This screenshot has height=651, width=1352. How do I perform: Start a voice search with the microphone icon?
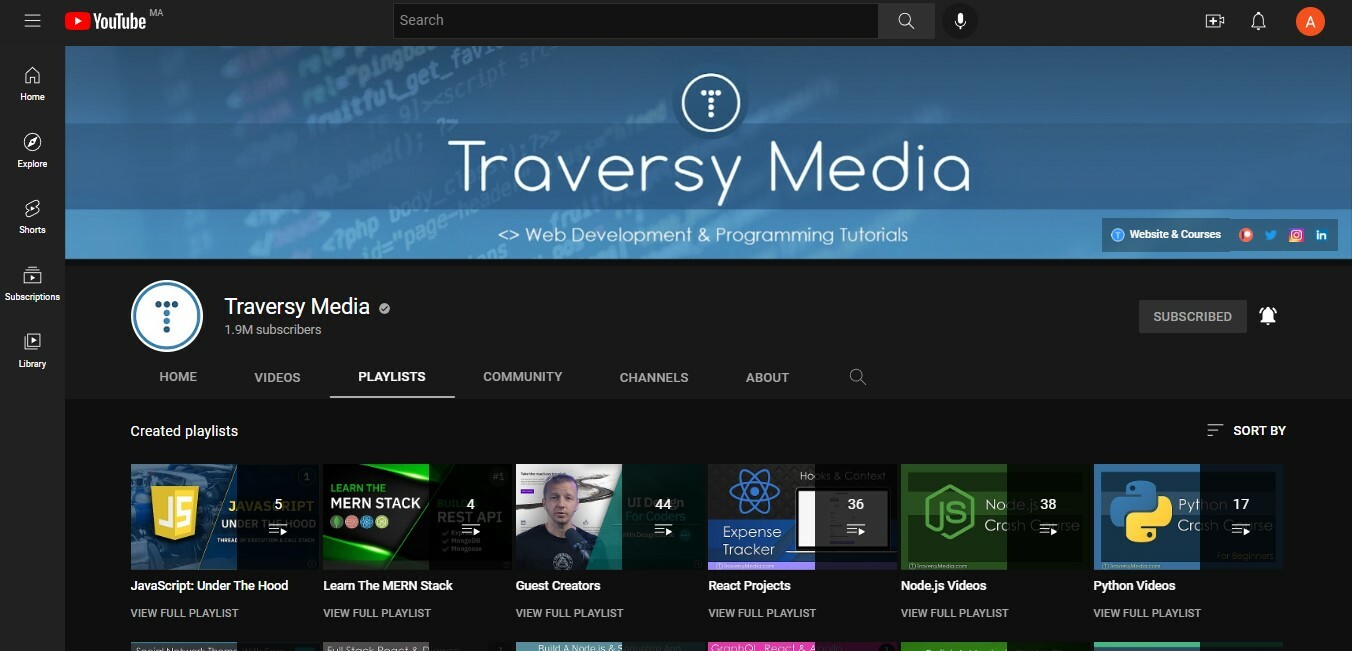(x=960, y=20)
